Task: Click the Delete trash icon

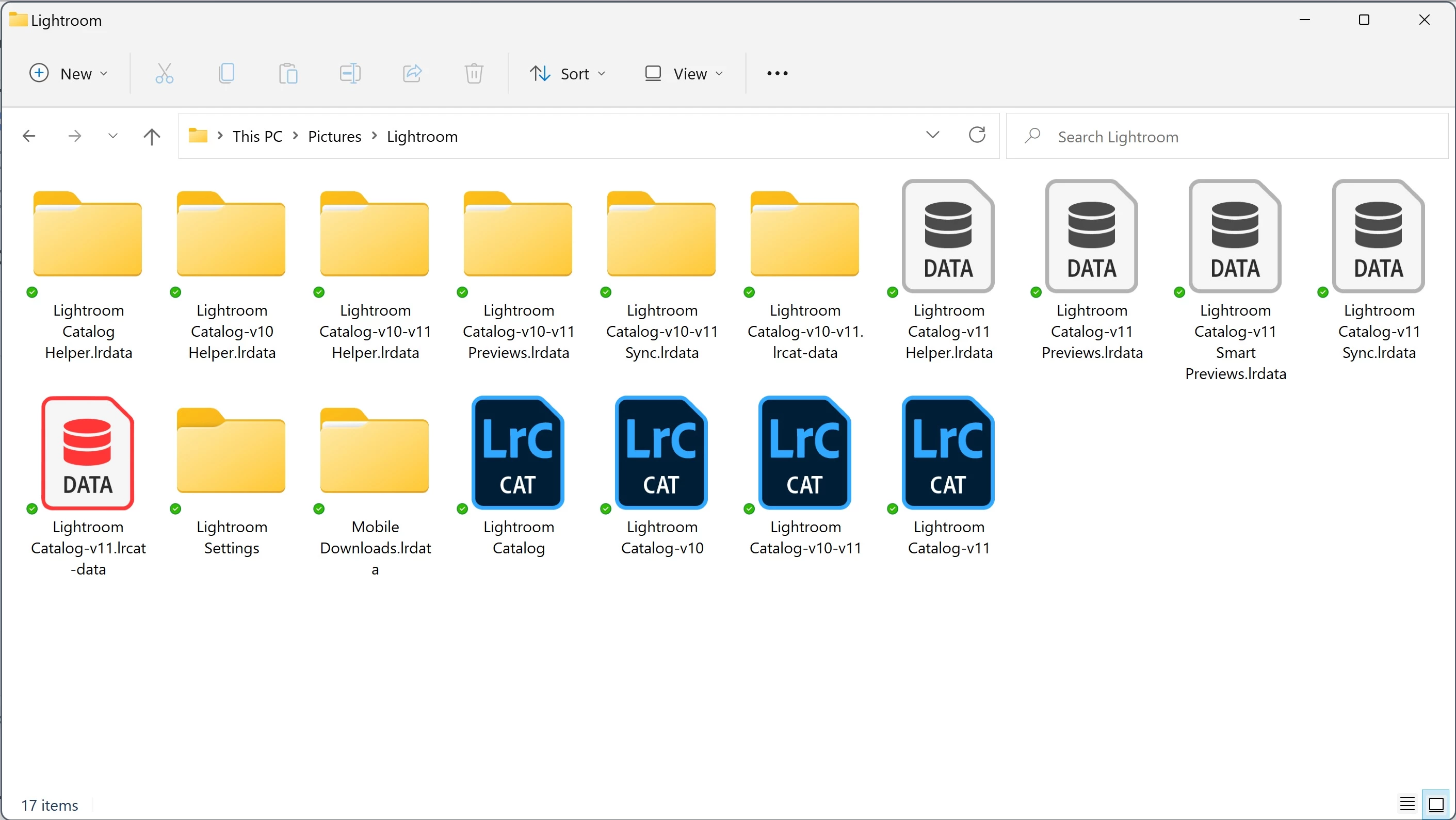Action: (474, 73)
